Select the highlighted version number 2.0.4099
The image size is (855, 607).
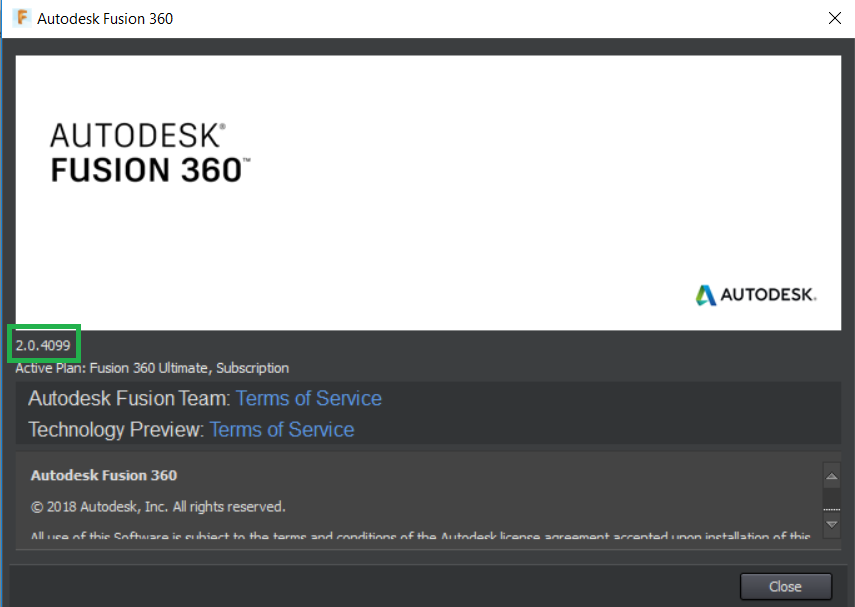[41, 344]
